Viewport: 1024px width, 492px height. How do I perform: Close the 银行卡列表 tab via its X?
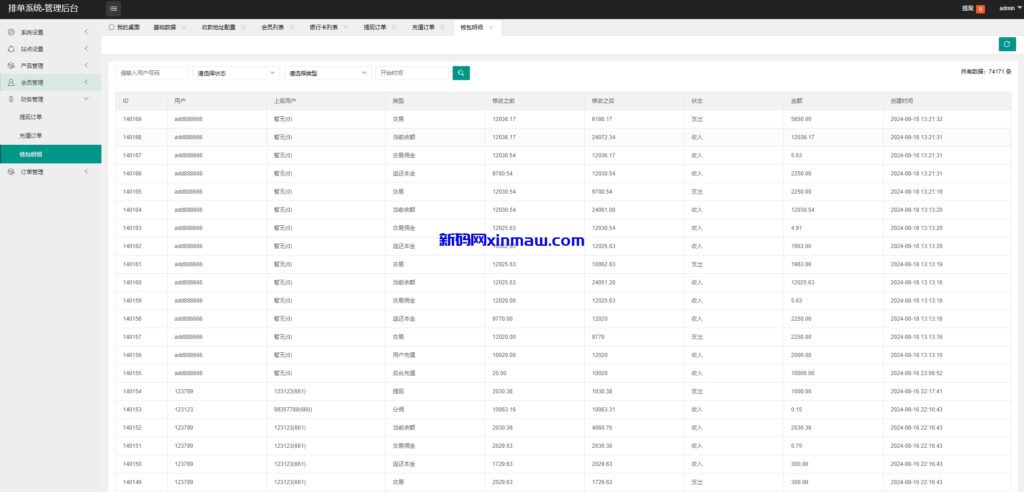[346, 27]
